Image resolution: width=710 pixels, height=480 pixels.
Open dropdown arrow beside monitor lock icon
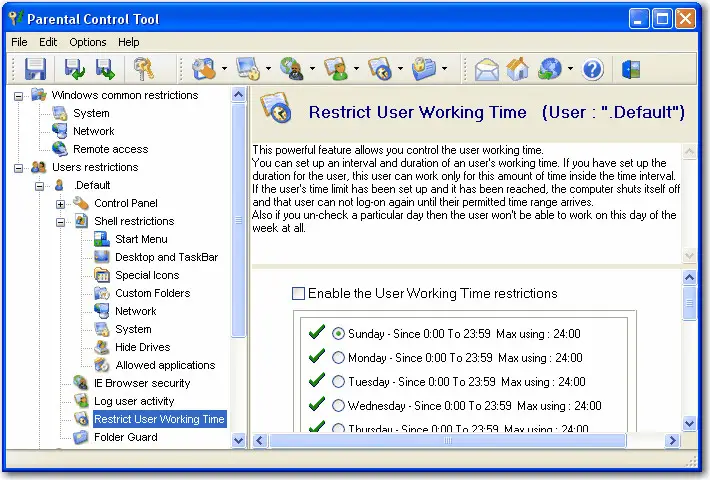point(268,69)
